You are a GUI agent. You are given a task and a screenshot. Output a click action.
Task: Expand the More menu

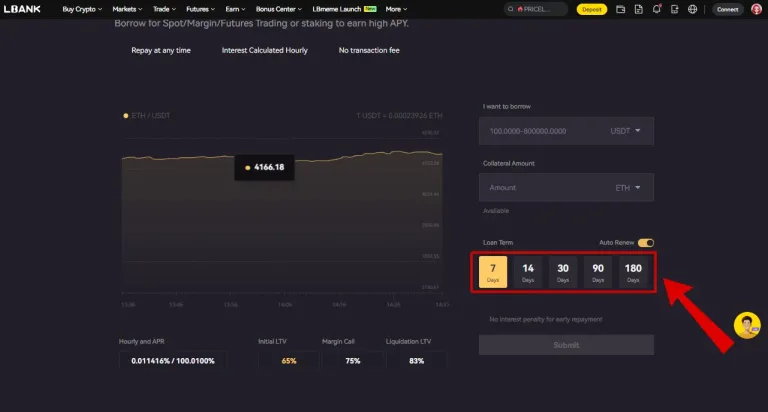pyautogui.click(x=396, y=9)
